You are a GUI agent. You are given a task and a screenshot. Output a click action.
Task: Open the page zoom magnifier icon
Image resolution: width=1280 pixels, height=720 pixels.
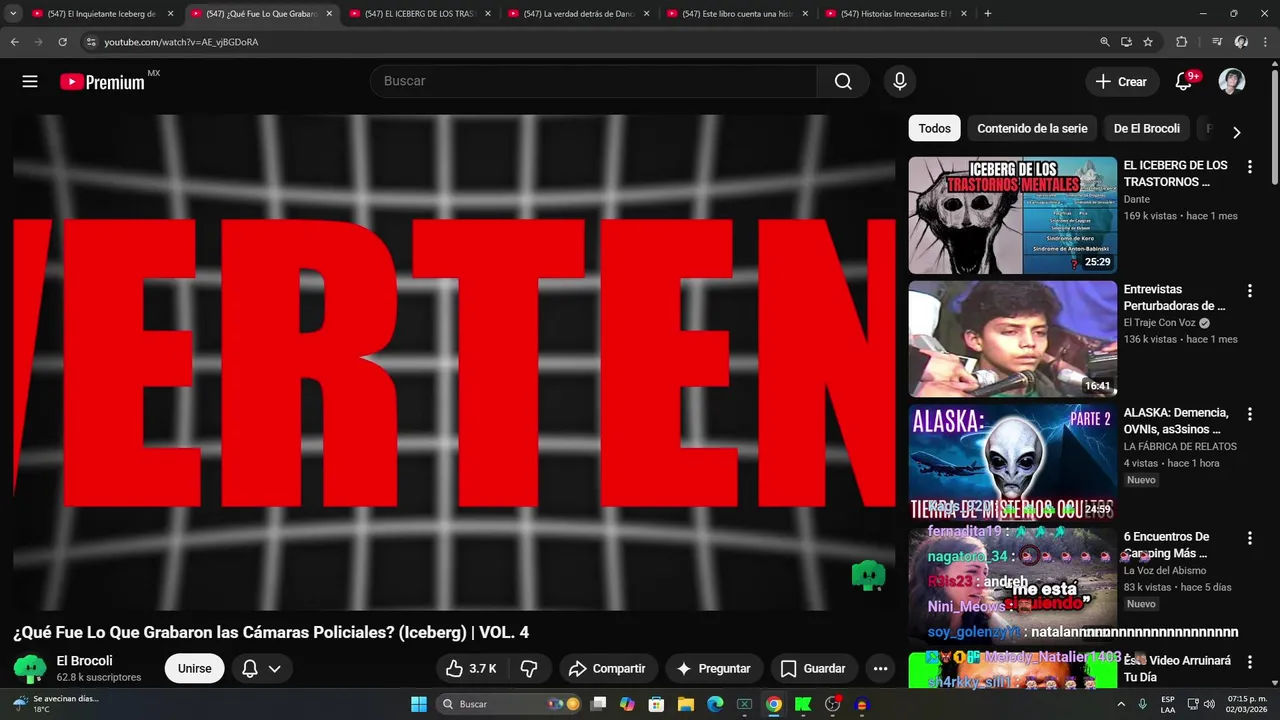tap(1105, 42)
